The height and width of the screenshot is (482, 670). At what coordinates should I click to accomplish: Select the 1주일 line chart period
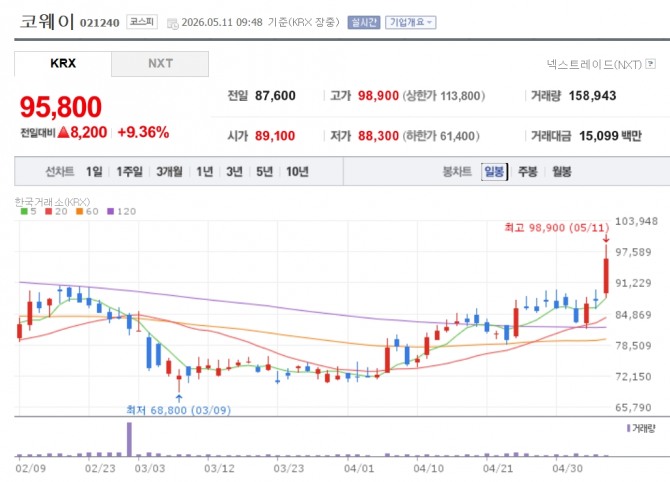click(x=129, y=172)
